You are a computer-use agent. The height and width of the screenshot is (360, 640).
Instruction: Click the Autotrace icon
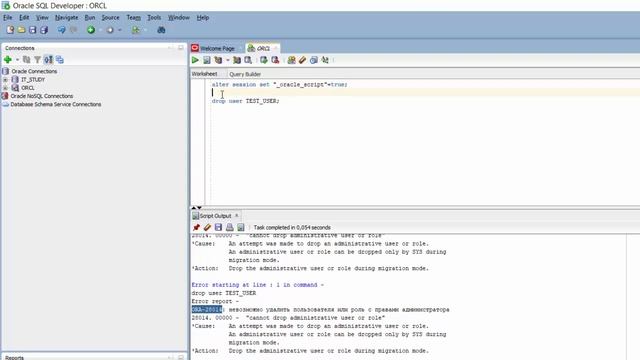(x=237, y=60)
